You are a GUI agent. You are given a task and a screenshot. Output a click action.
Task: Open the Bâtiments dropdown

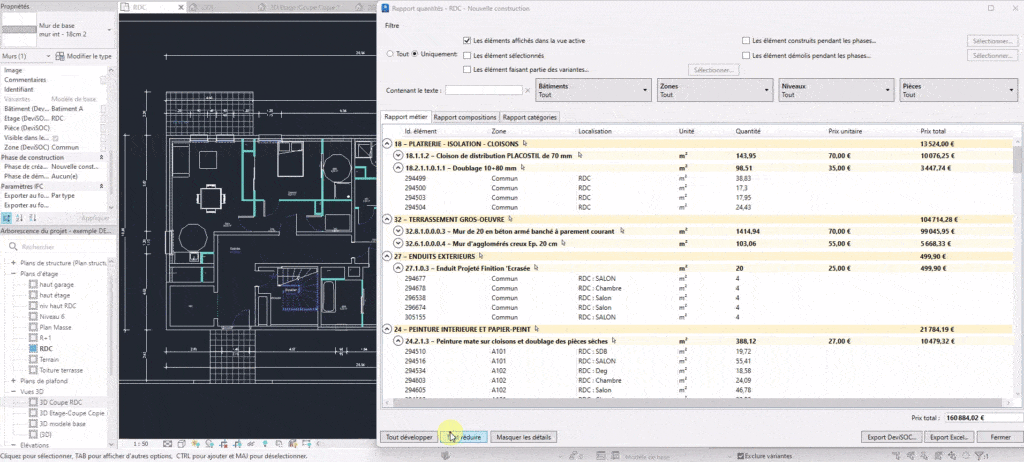(x=593, y=90)
